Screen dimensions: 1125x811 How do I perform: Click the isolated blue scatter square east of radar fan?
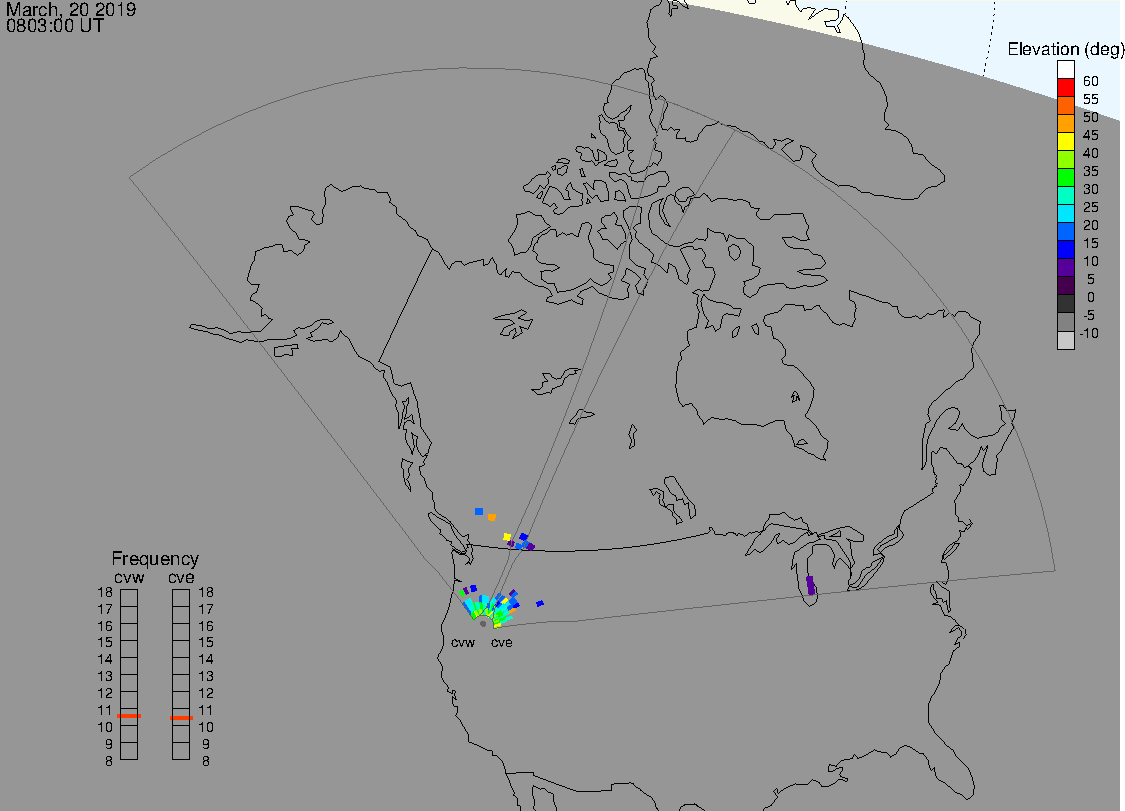(540, 604)
